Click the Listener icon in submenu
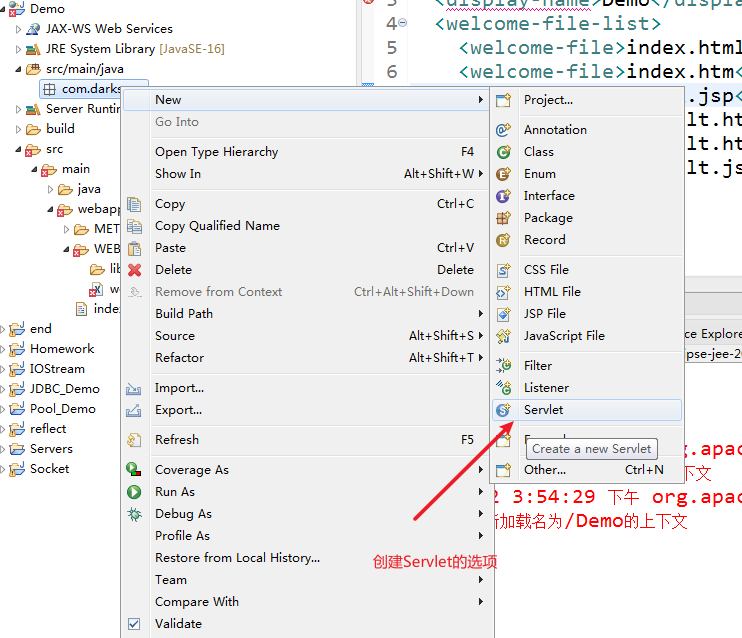The height and width of the screenshot is (638, 742). click(503, 388)
